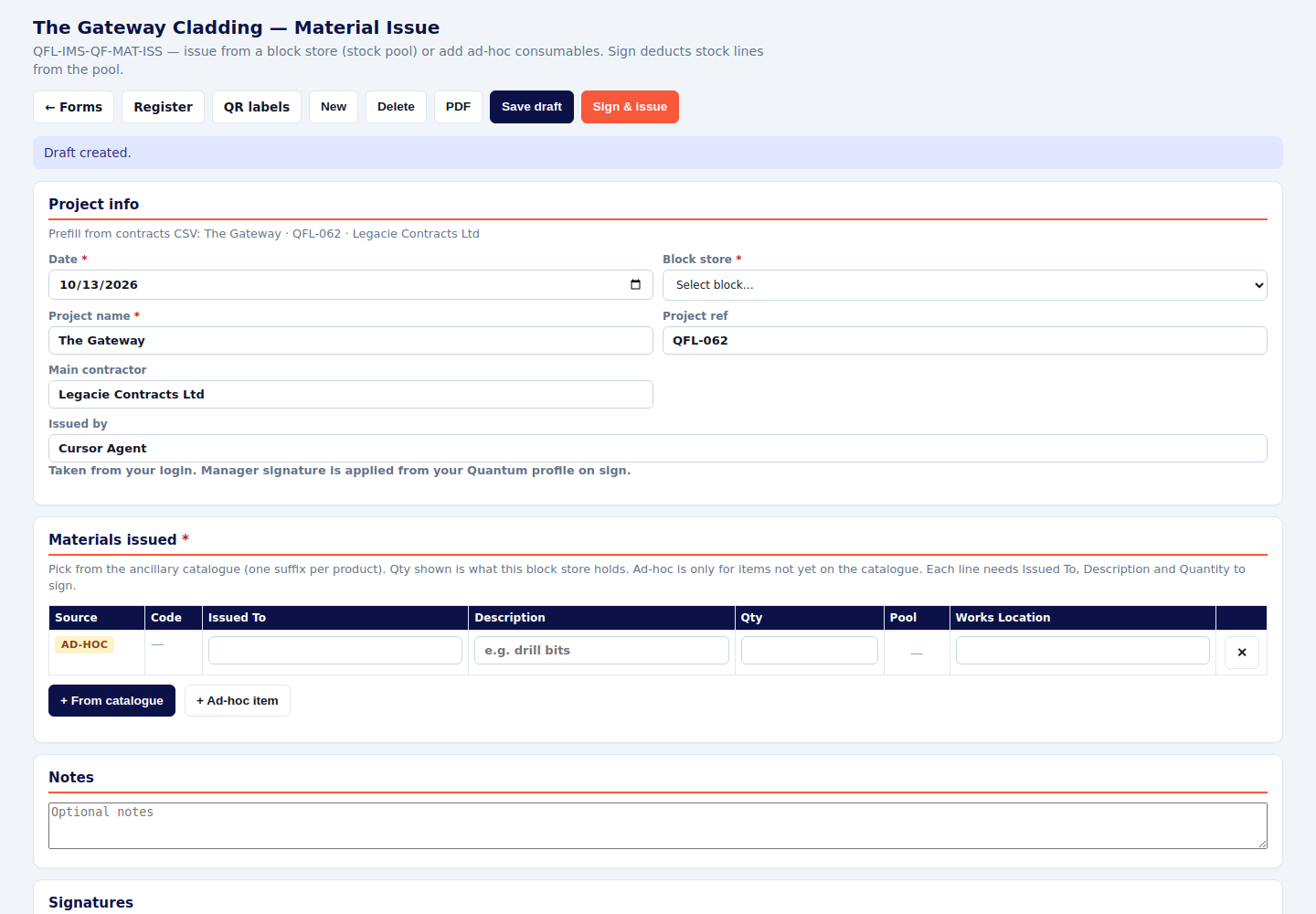
Task: Save the form as draft
Action: pos(532,107)
